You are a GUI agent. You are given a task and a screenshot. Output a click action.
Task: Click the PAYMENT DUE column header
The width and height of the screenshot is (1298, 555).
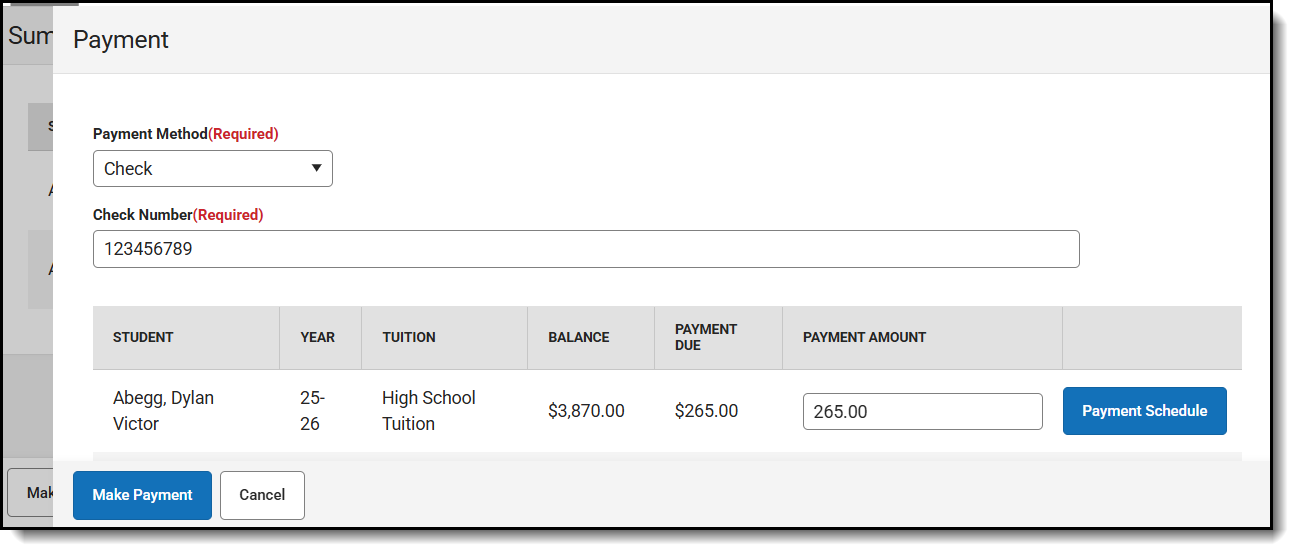coord(706,337)
